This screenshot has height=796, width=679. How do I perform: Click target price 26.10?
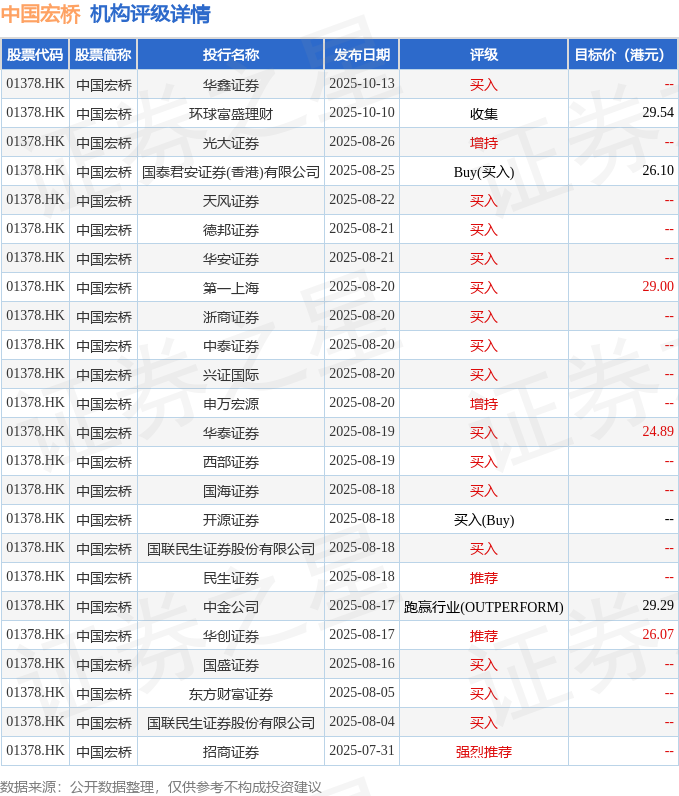[658, 170]
